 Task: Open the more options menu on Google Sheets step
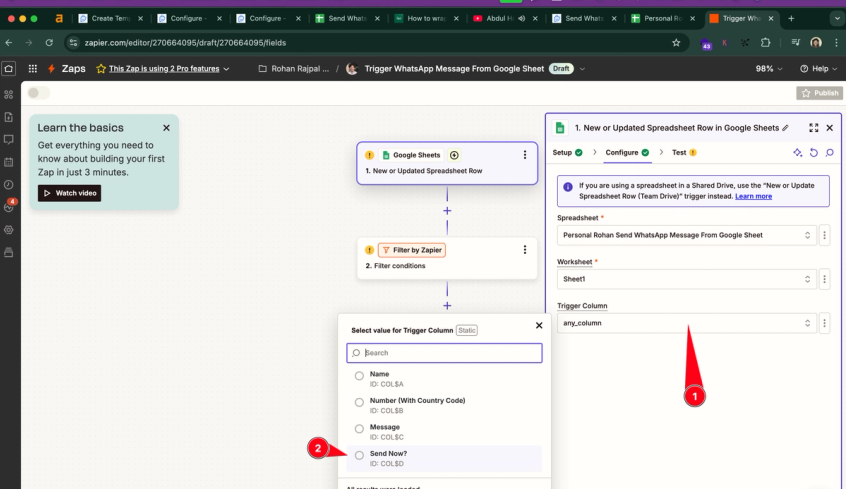pyautogui.click(x=524, y=155)
